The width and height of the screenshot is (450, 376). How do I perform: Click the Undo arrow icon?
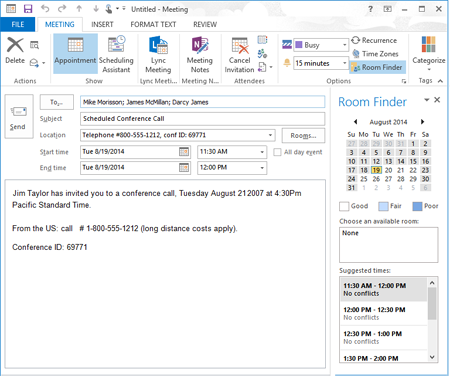pos(45,9)
